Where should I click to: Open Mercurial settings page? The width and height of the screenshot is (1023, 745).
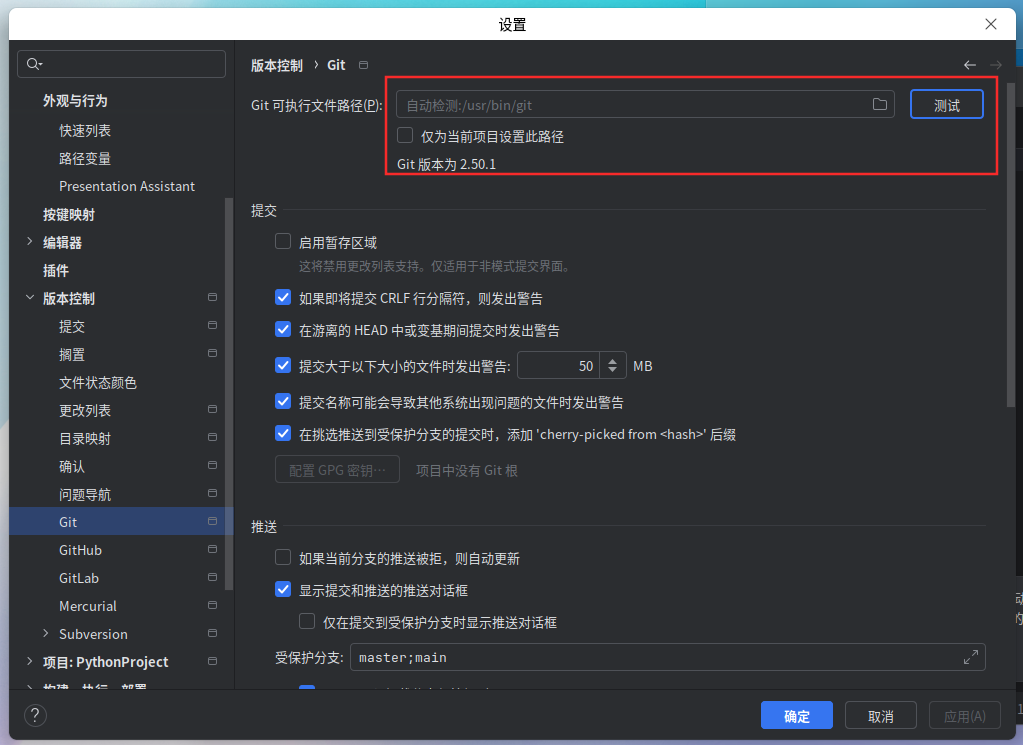click(x=87, y=606)
